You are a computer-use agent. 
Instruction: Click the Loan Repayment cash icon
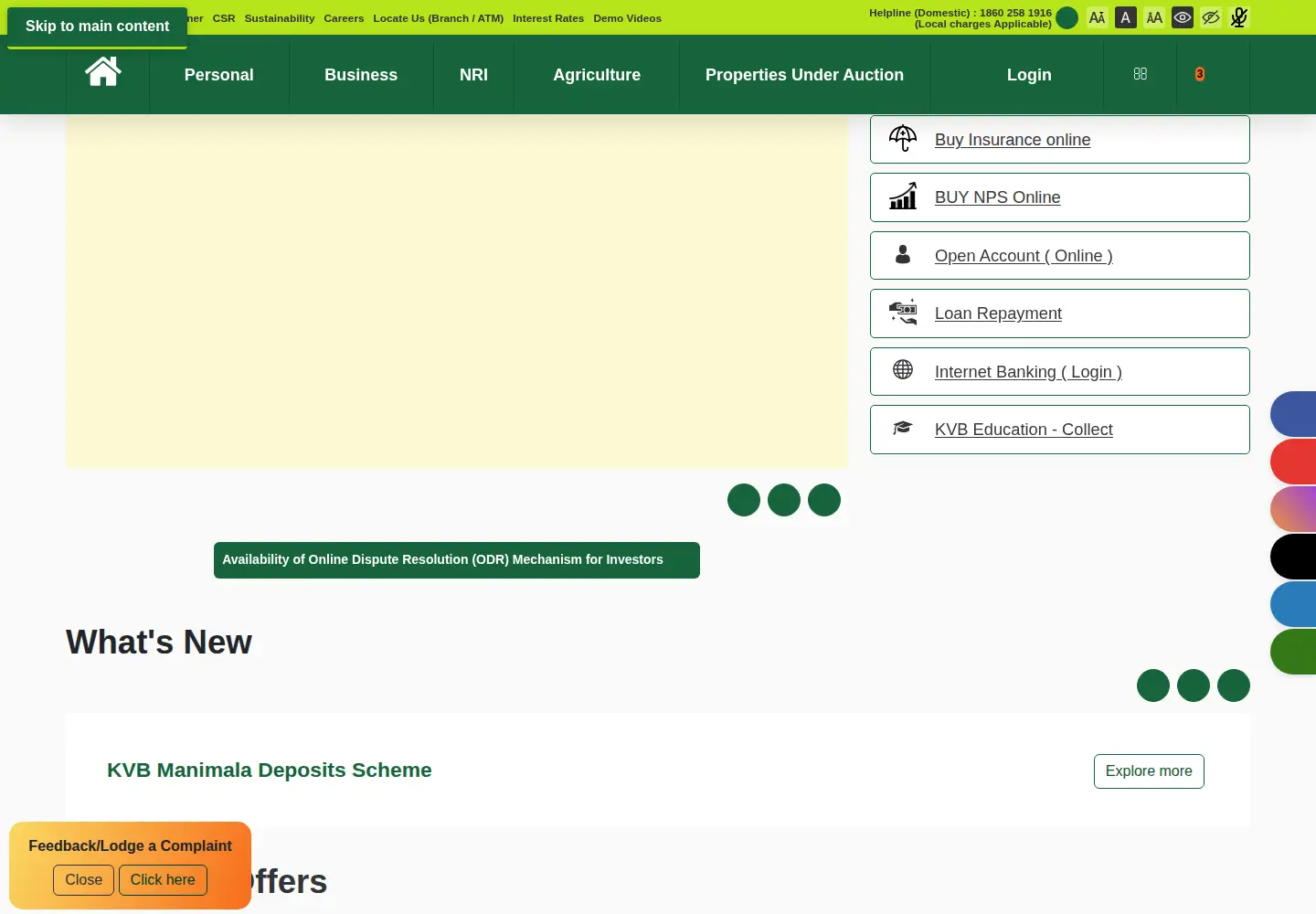[903, 313]
